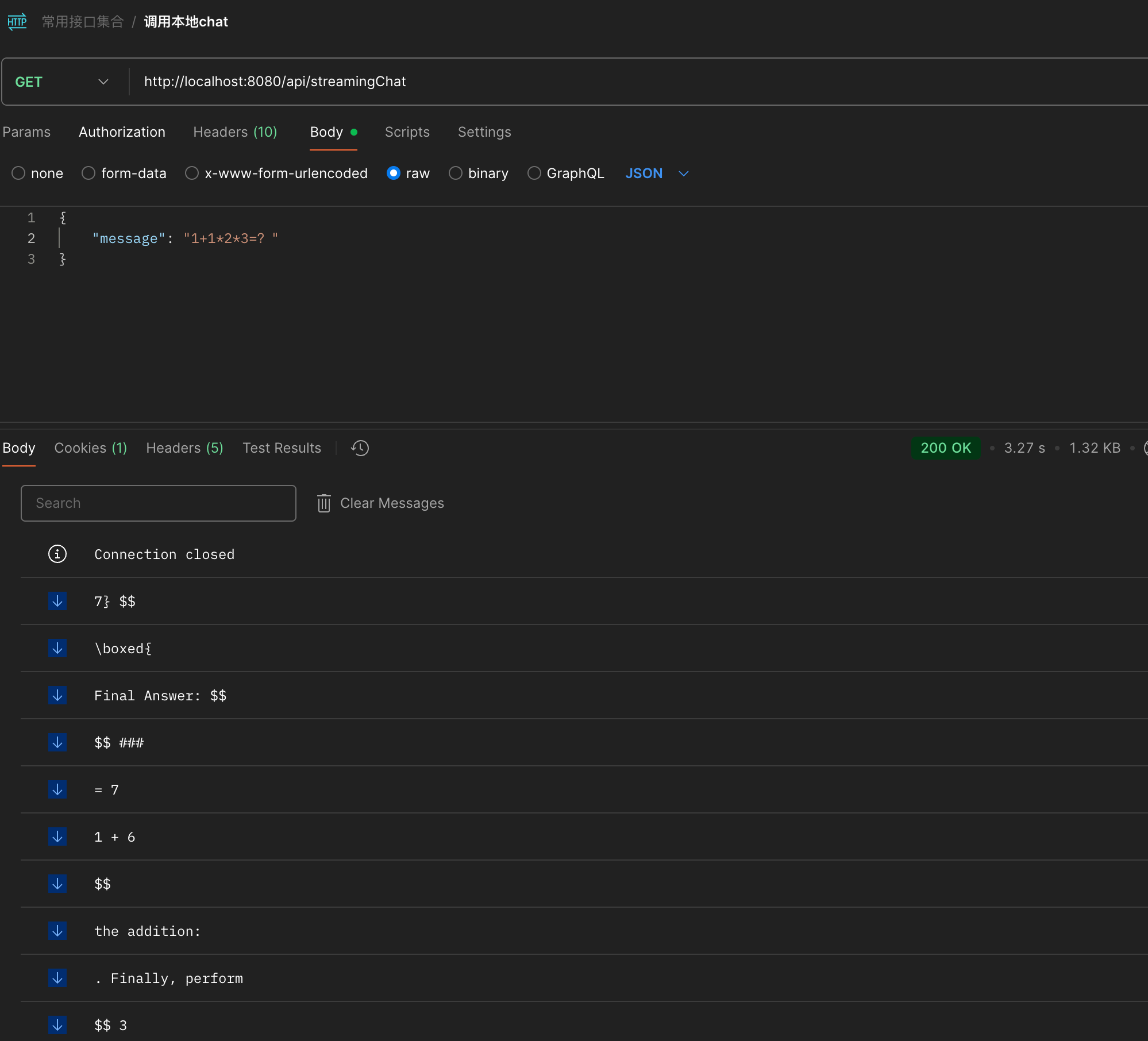Click the arrow icon beside '= 7' message

(x=57, y=790)
